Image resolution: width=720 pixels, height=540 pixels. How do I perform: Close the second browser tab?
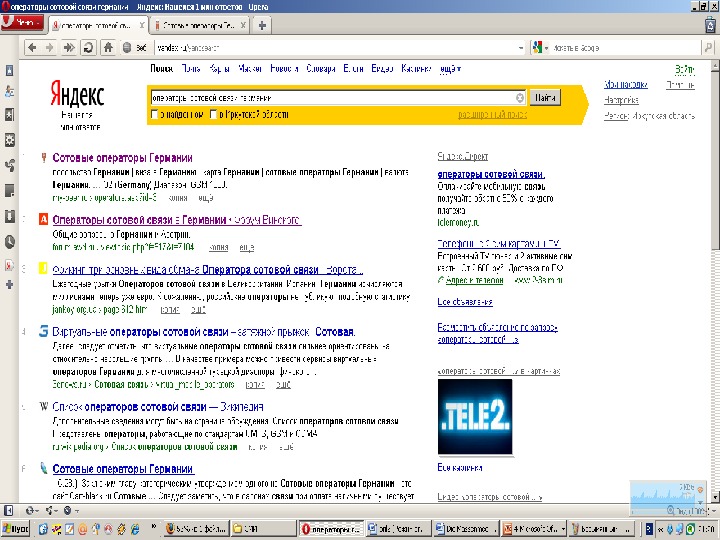click(243, 25)
